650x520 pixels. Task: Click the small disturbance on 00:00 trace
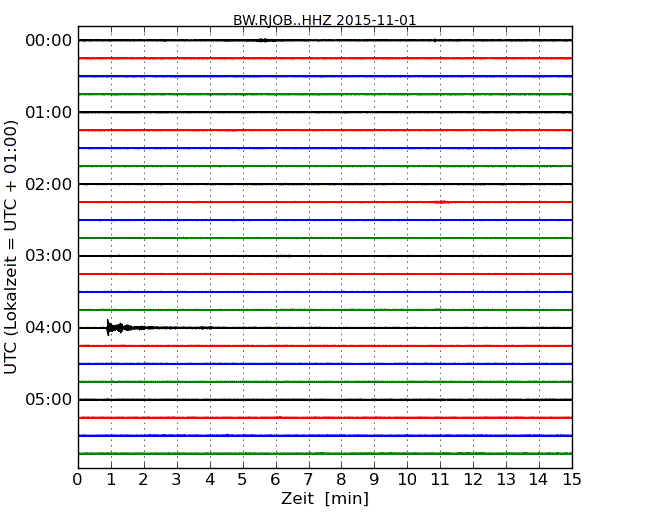tap(263, 40)
